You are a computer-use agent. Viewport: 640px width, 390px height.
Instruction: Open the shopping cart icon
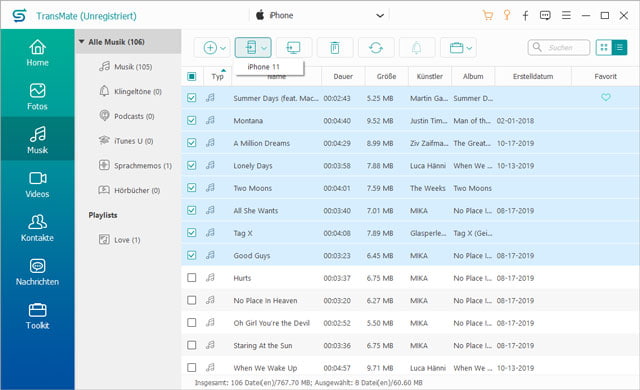(487, 16)
